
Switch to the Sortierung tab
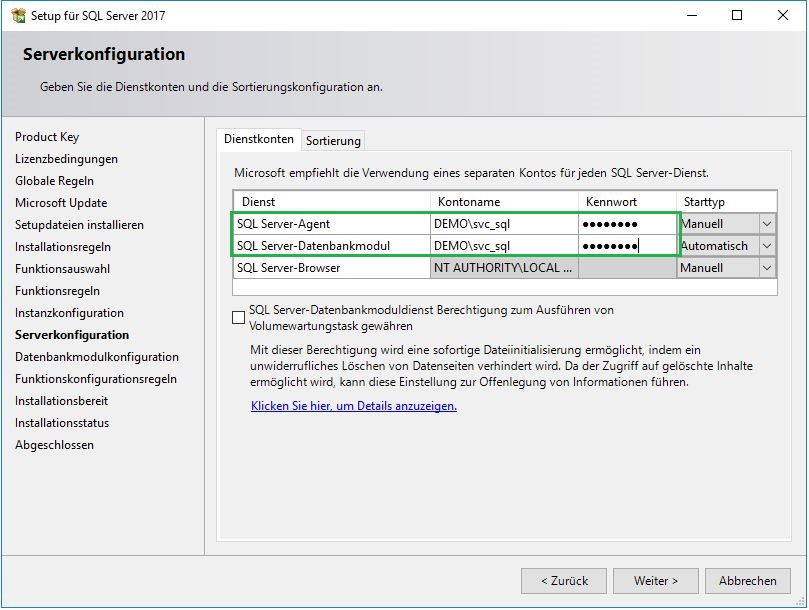tap(333, 140)
